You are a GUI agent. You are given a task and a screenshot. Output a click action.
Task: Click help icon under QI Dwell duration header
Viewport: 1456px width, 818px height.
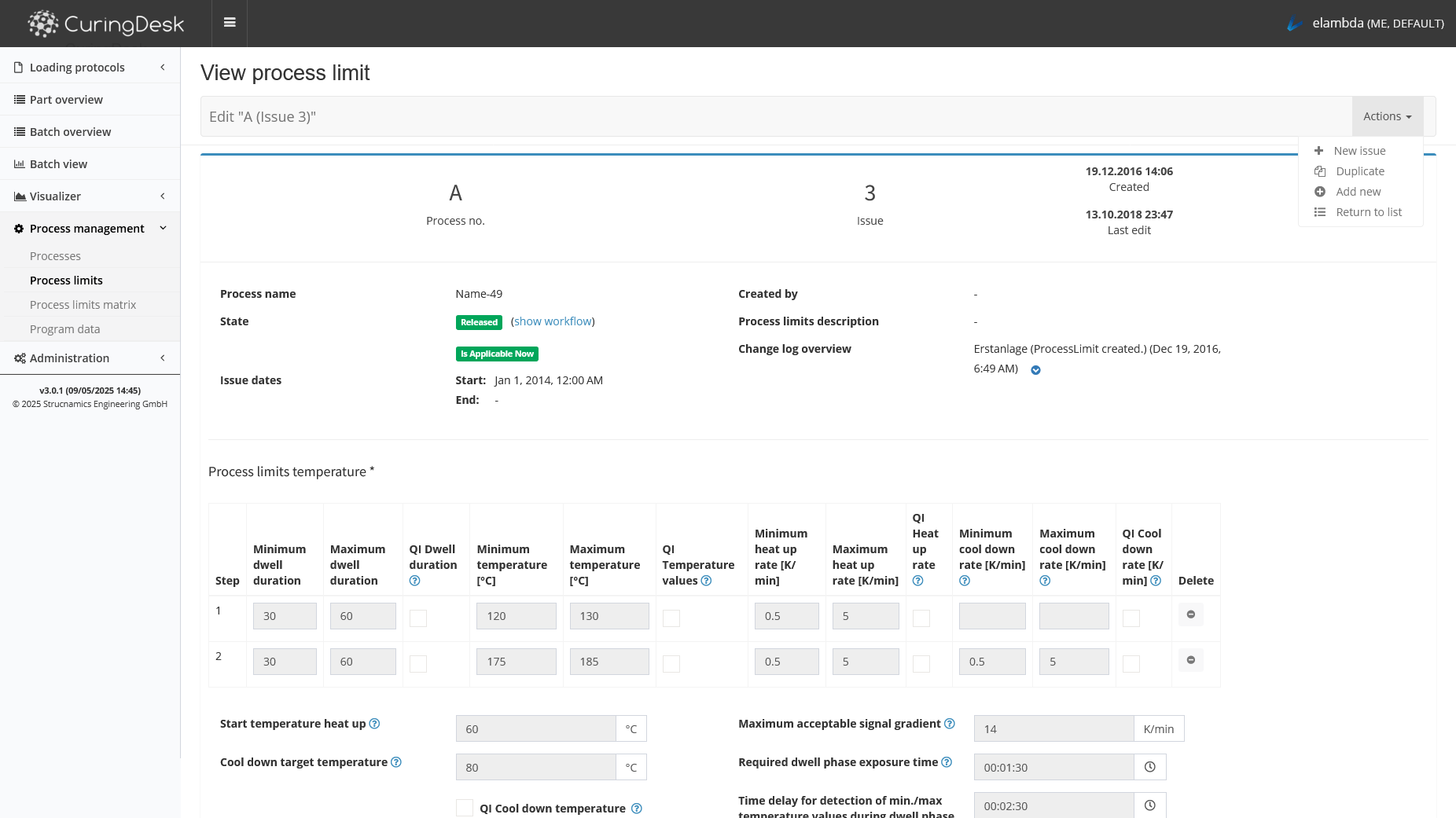click(x=415, y=581)
